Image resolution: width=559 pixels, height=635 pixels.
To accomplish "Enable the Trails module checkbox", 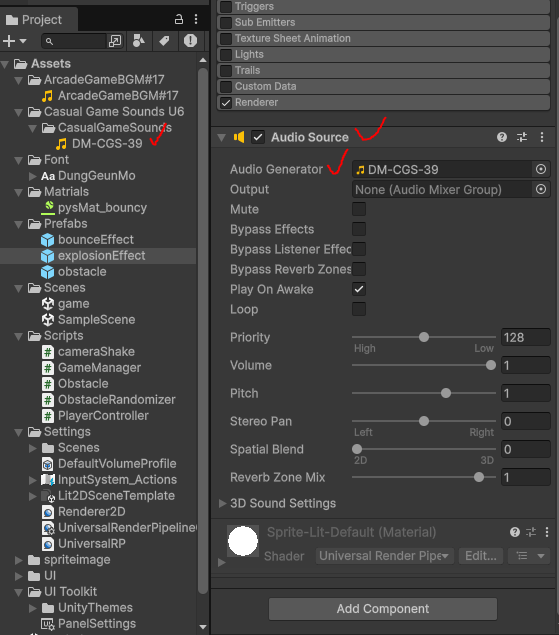I will coord(226,70).
